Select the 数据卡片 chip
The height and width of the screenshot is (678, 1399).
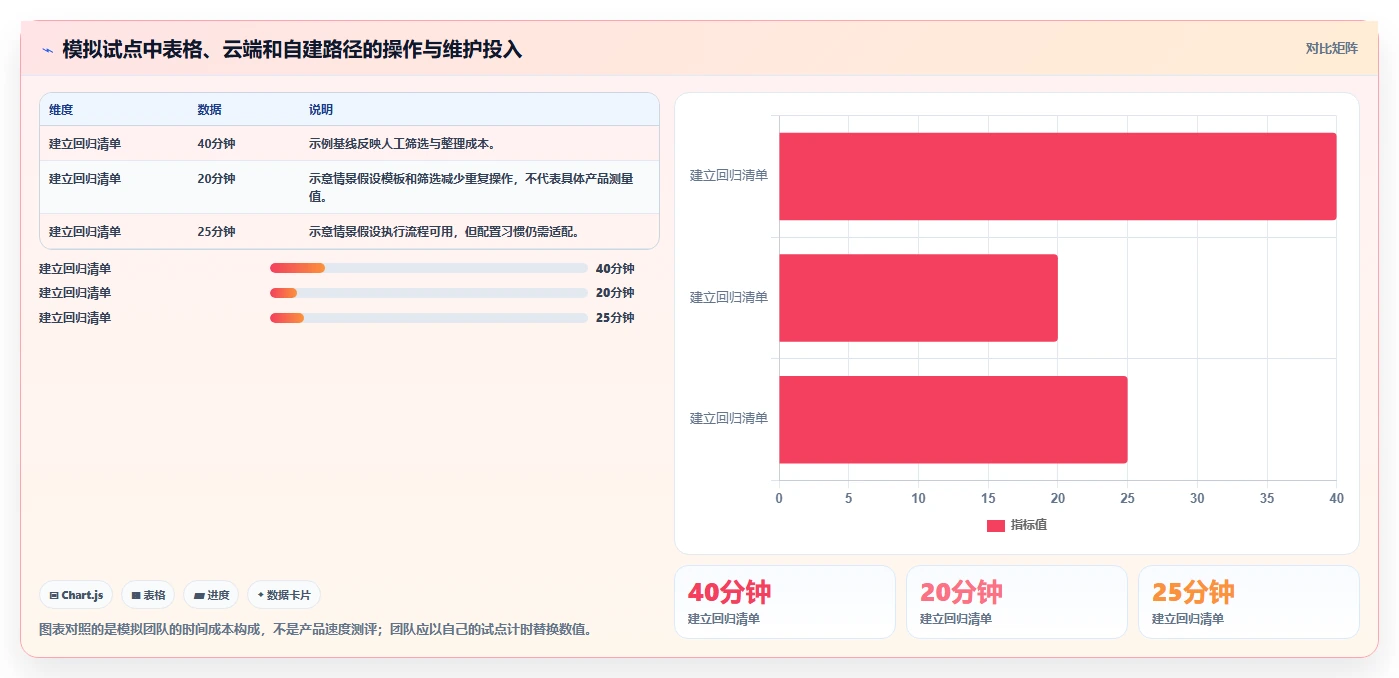coord(284,595)
